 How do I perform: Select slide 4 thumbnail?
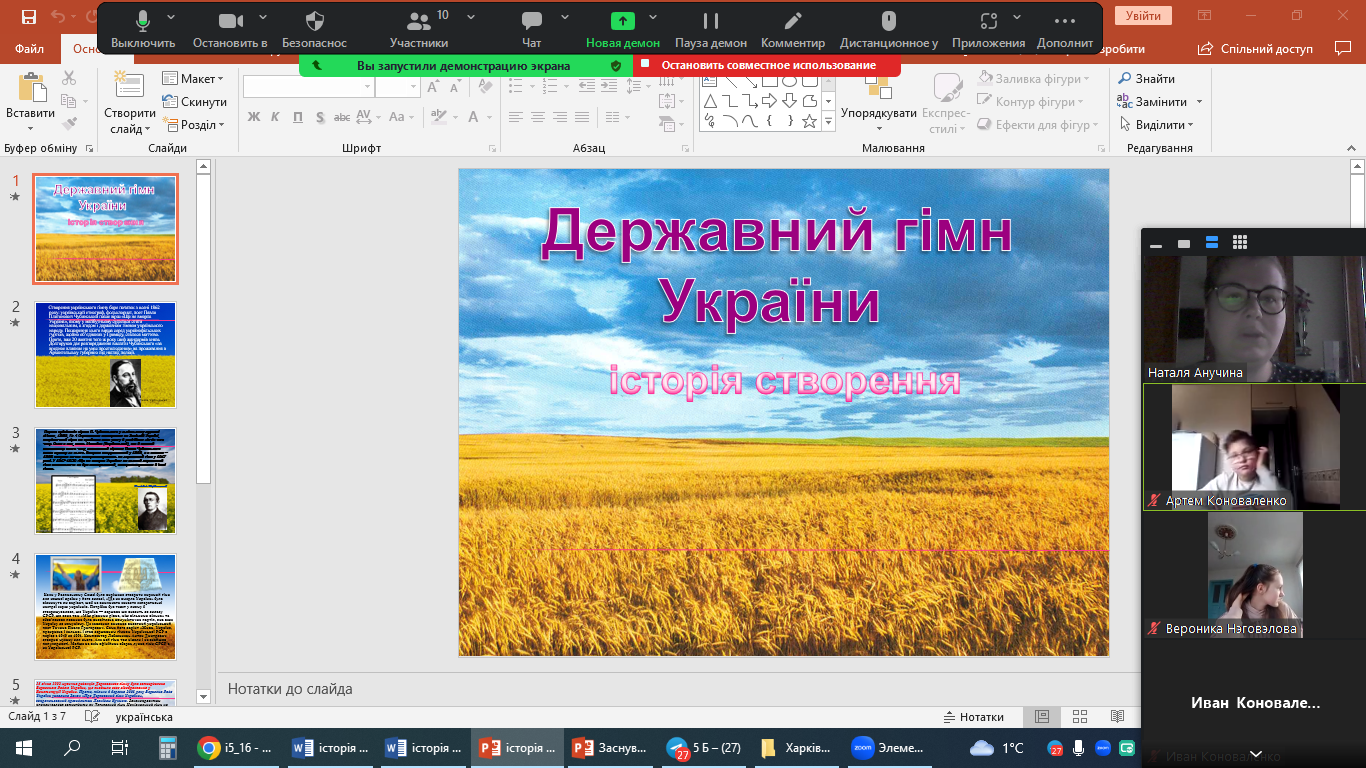105,607
